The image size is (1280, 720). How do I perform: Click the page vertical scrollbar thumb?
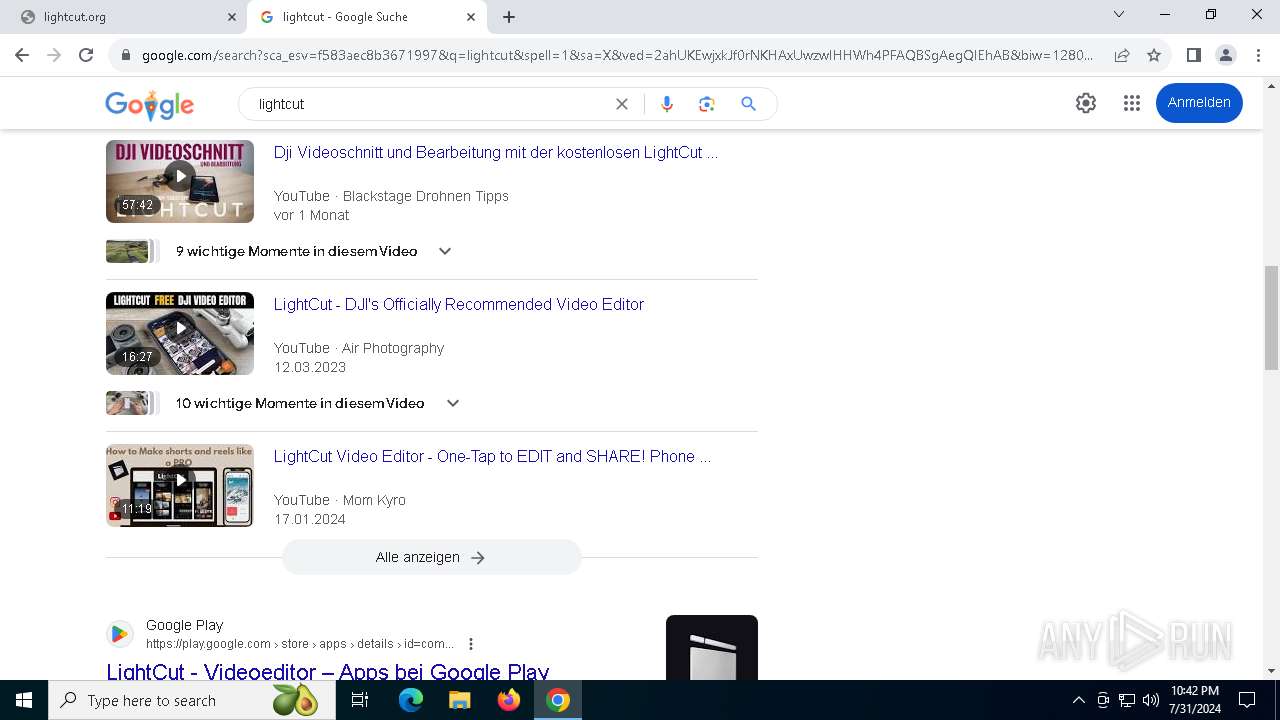coord(1271,317)
